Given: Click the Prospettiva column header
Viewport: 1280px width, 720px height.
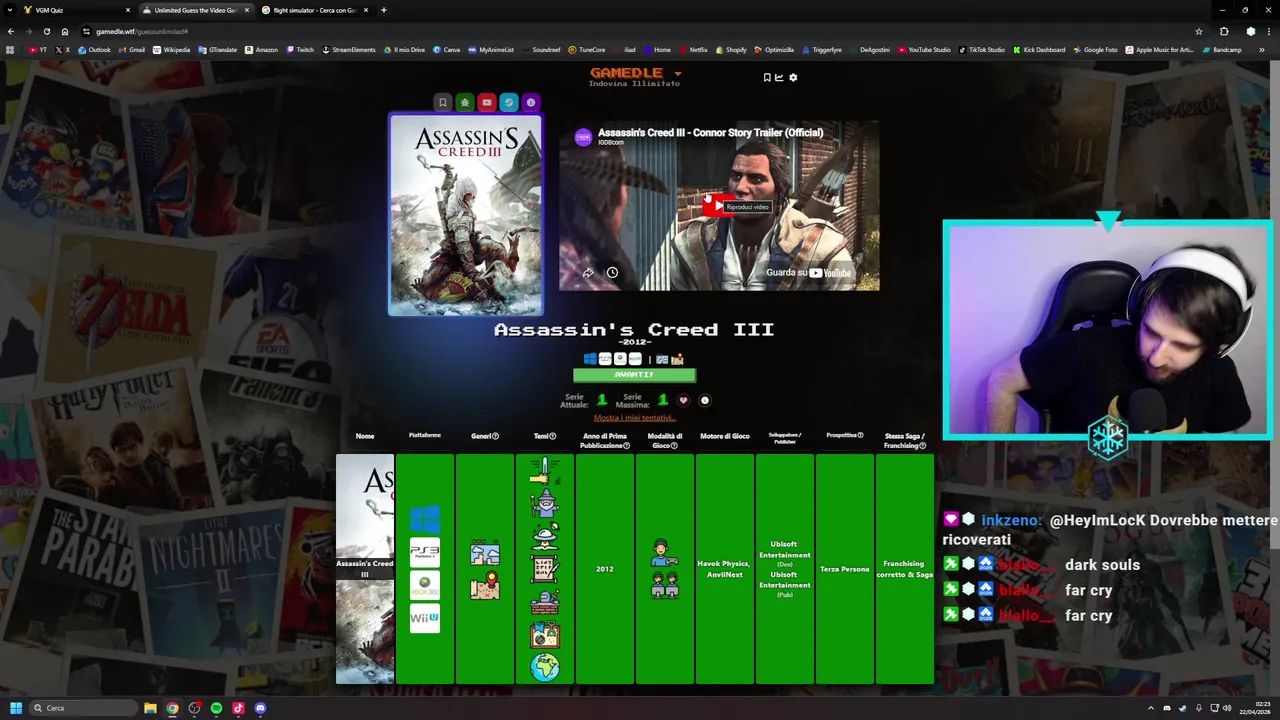Looking at the screenshot, I should point(845,435).
